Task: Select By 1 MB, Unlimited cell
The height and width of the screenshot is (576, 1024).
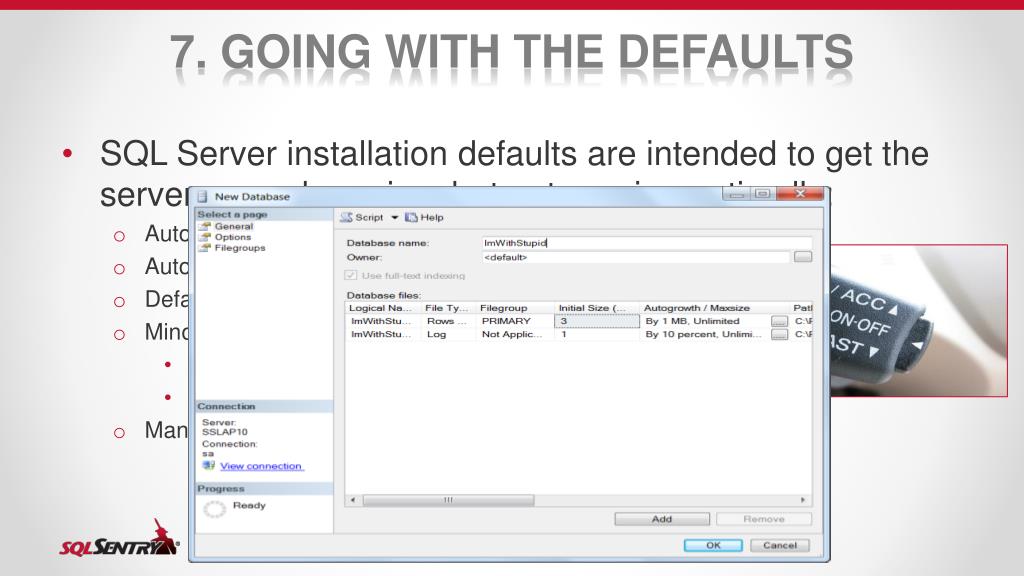Action: (x=705, y=321)
